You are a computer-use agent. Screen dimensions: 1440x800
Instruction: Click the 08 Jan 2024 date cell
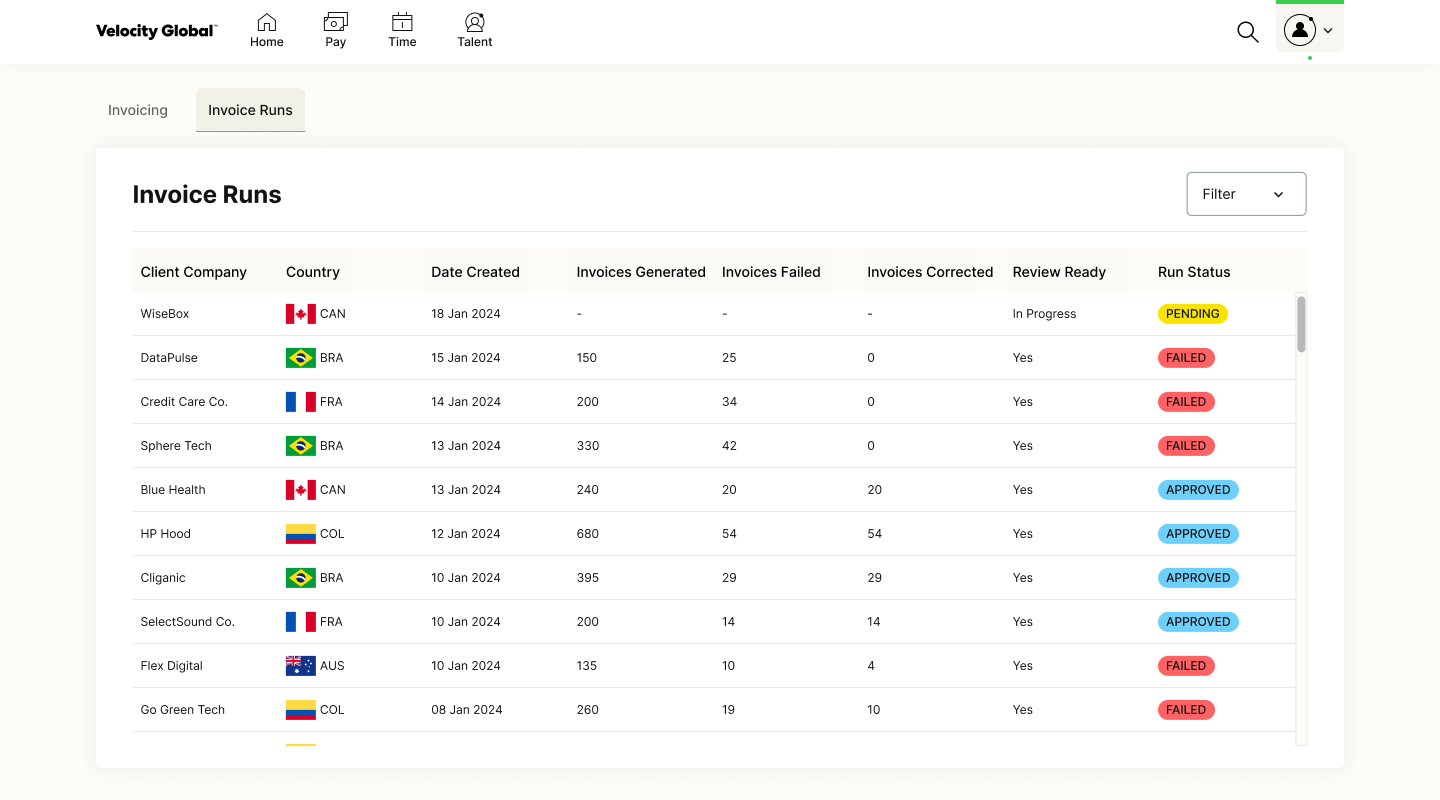tap(466, 710)
